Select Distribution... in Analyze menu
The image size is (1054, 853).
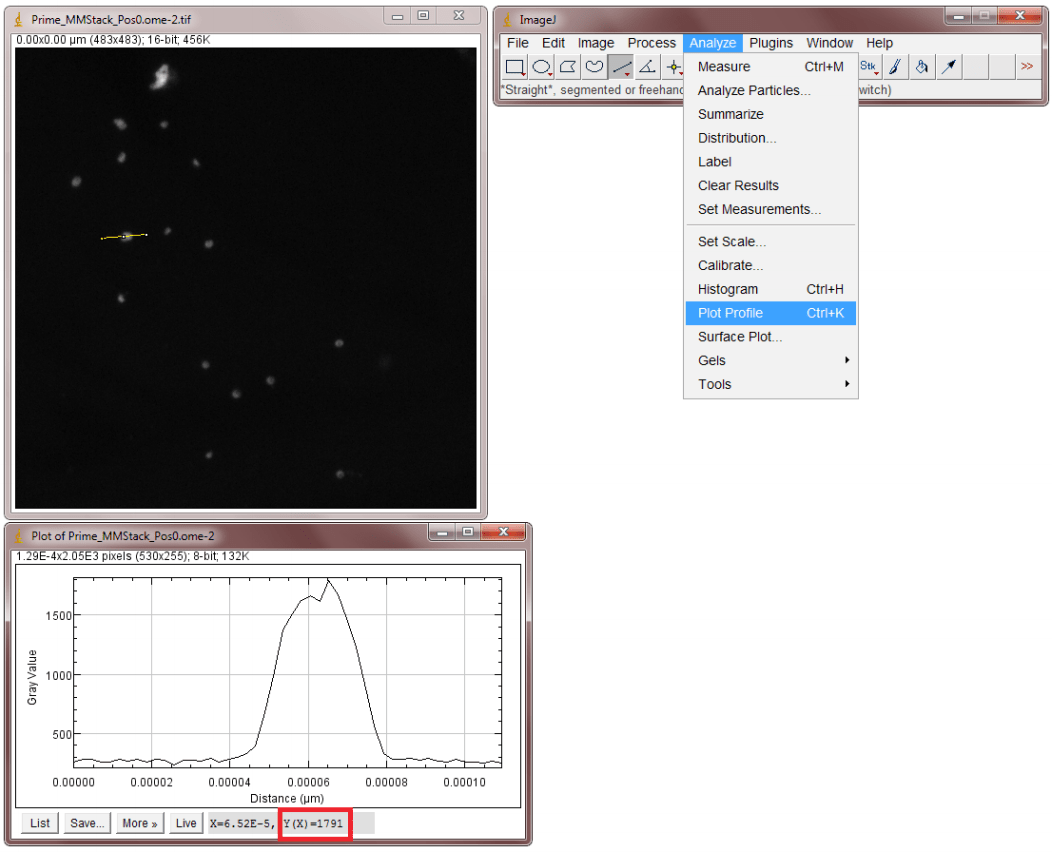point(770,138)
